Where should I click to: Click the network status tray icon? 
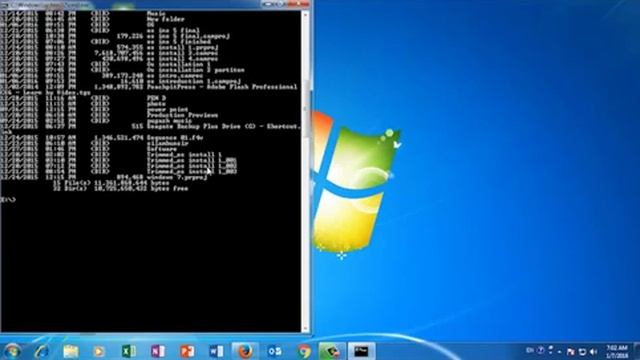(x=582, y=351)
